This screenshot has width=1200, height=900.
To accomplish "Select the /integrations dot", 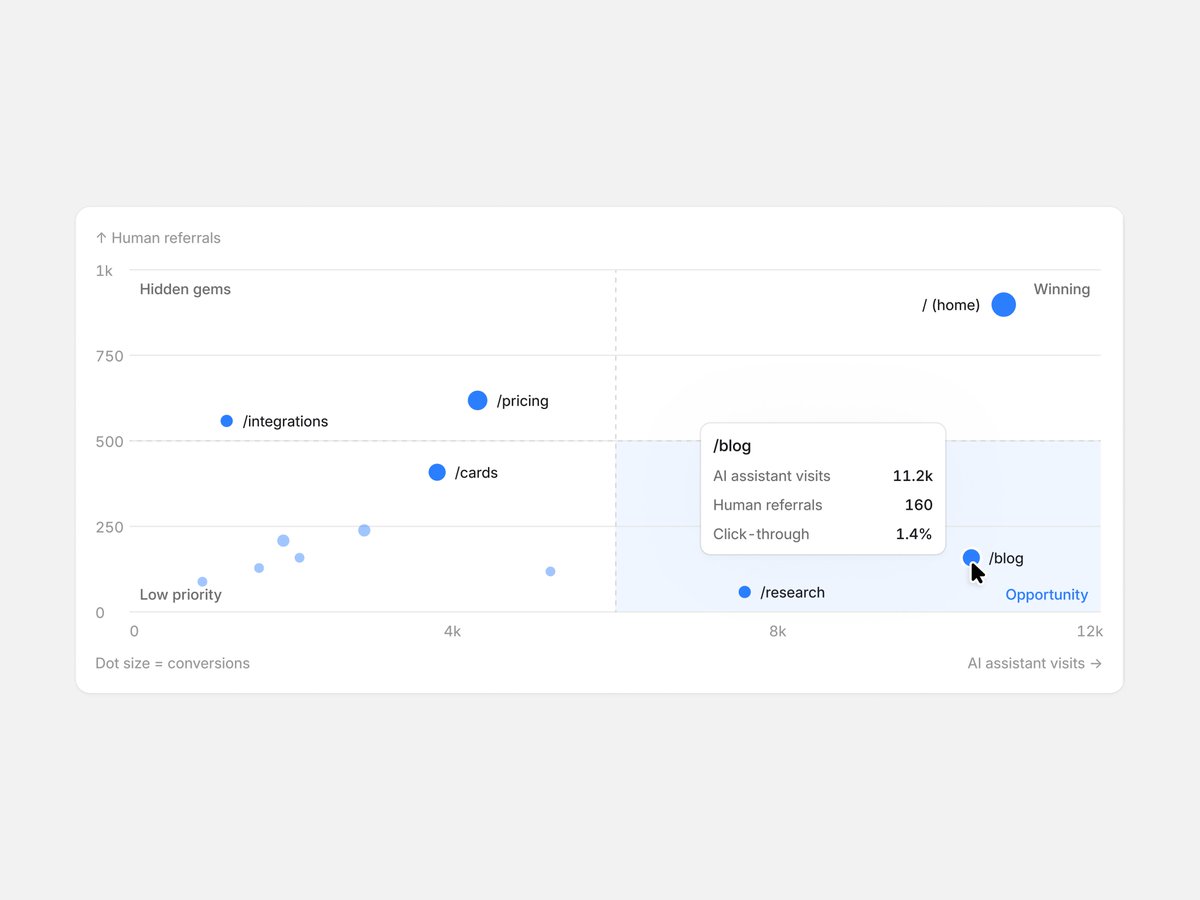I will (227, 421).
